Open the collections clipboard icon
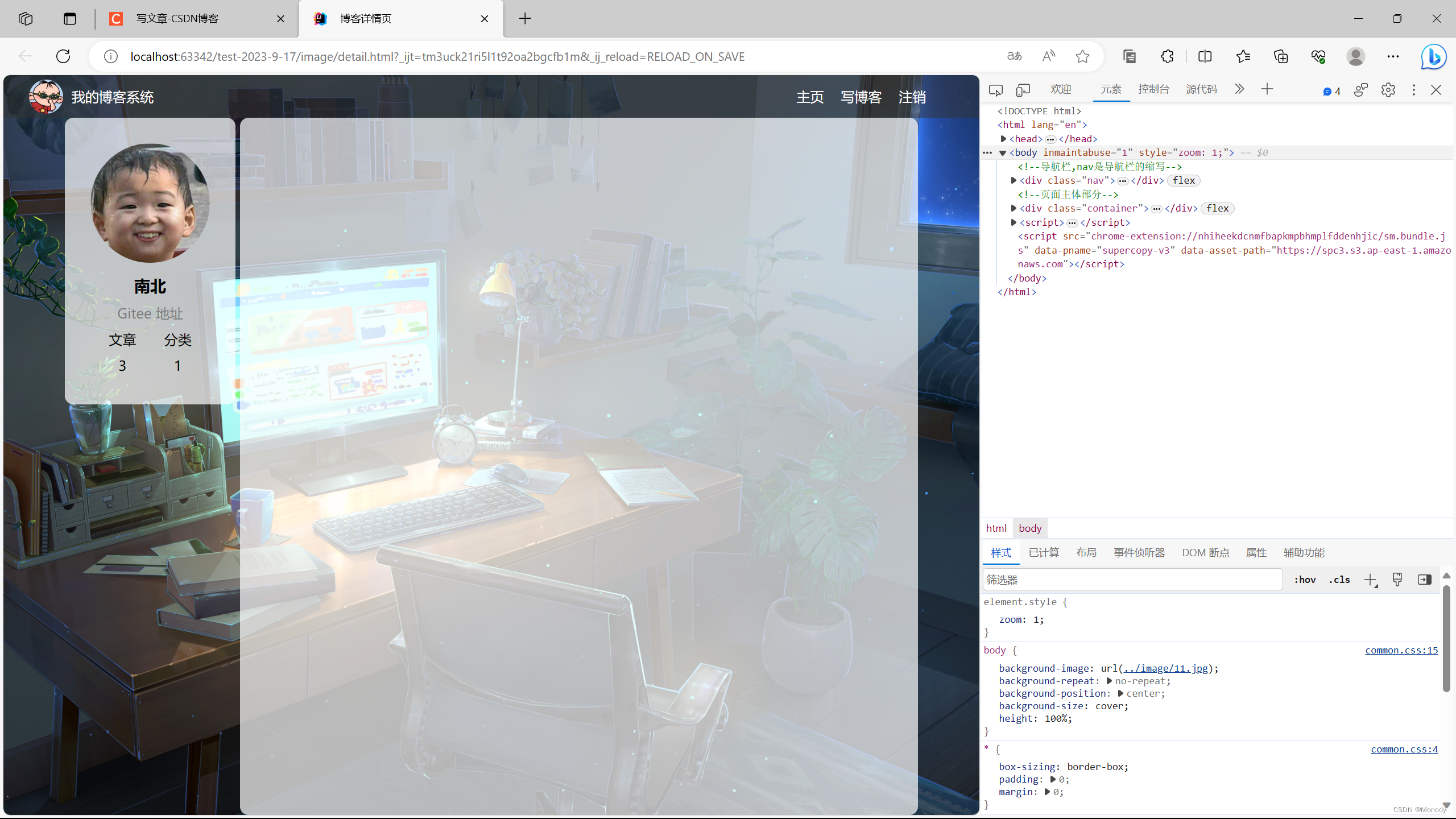This screenshot has height=819, width=1456. pos(1130,56)
